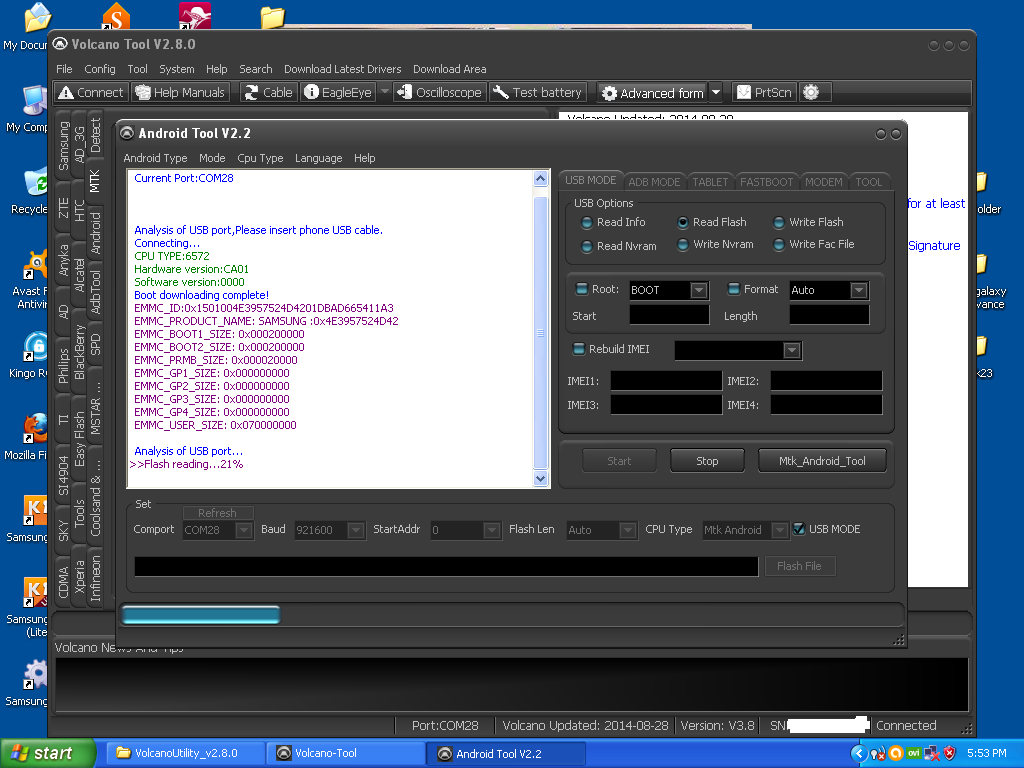1024x768 pixels.
Task: Launch the Oscilloscope tool
Action: 439,92
